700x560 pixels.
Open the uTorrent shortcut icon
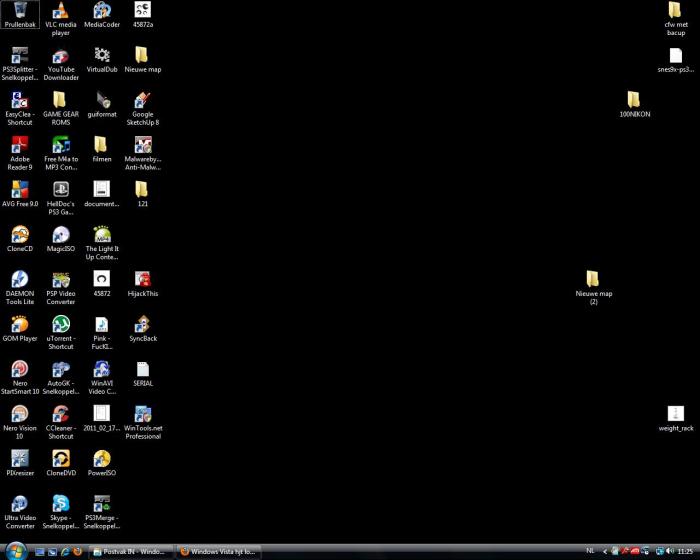60,324
